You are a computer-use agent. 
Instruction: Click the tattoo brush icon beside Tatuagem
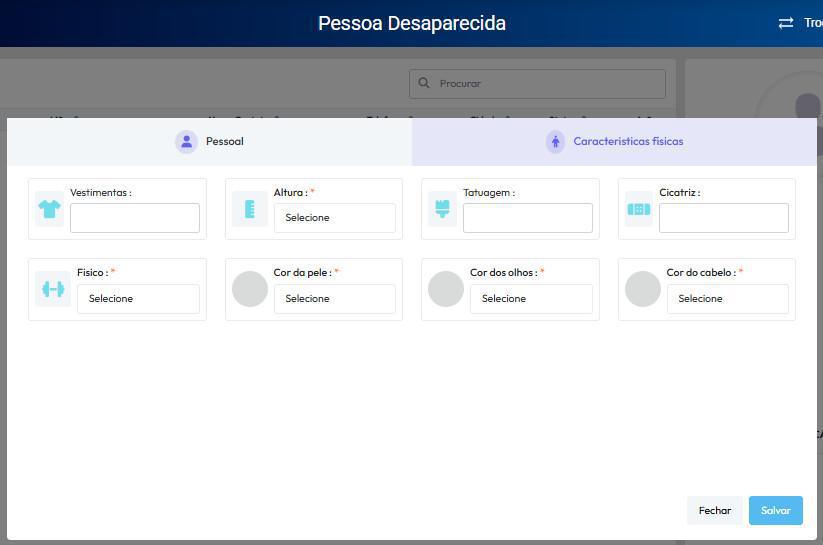(442, 209)
